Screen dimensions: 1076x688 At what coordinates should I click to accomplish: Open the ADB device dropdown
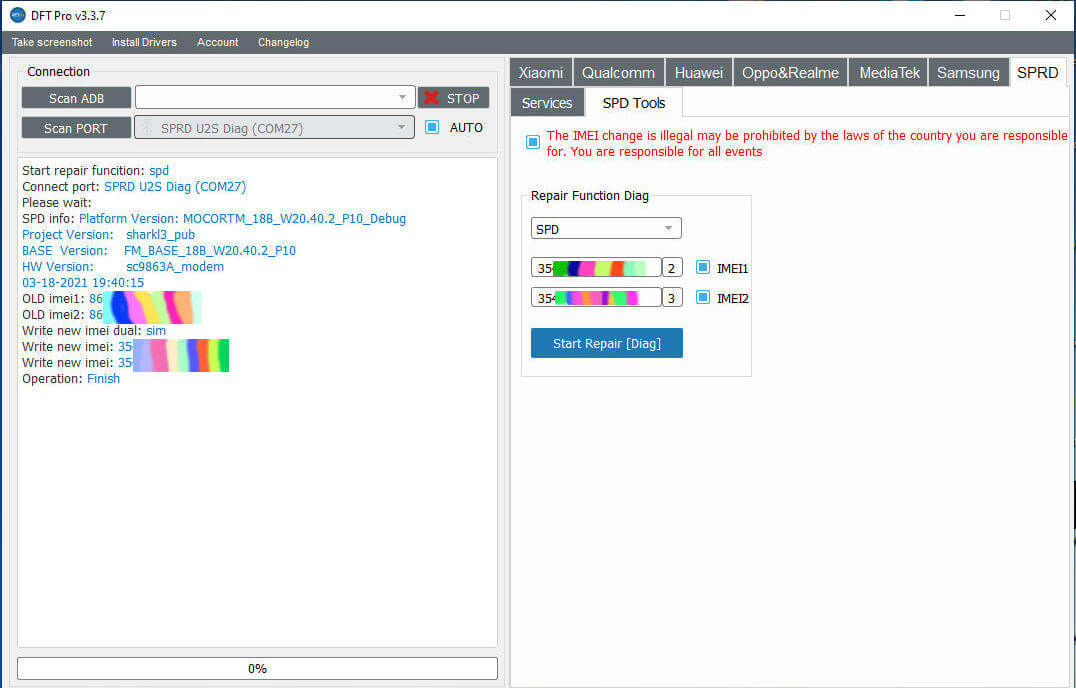point(275,97)
